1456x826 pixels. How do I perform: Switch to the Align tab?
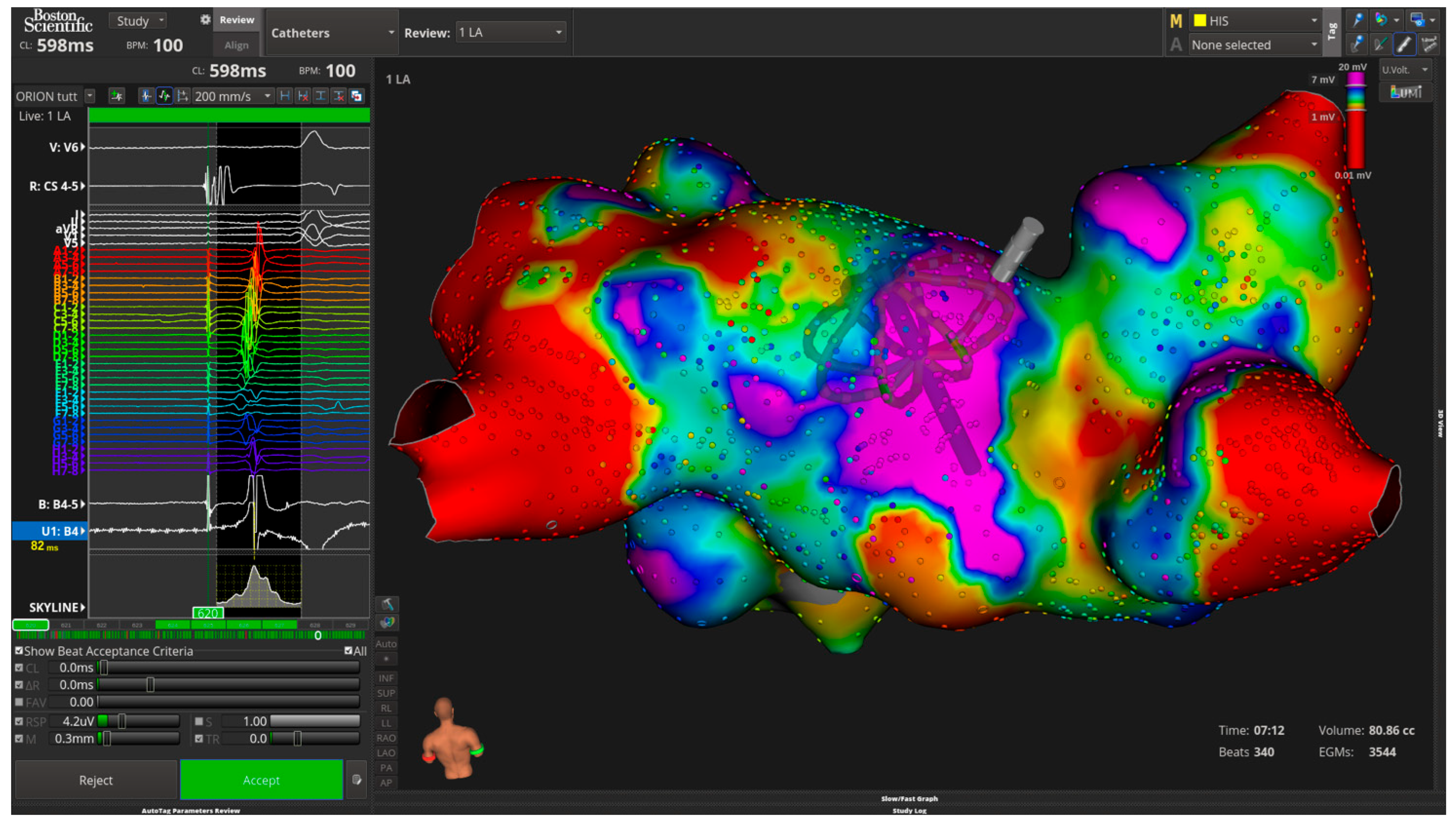point(237,46)
